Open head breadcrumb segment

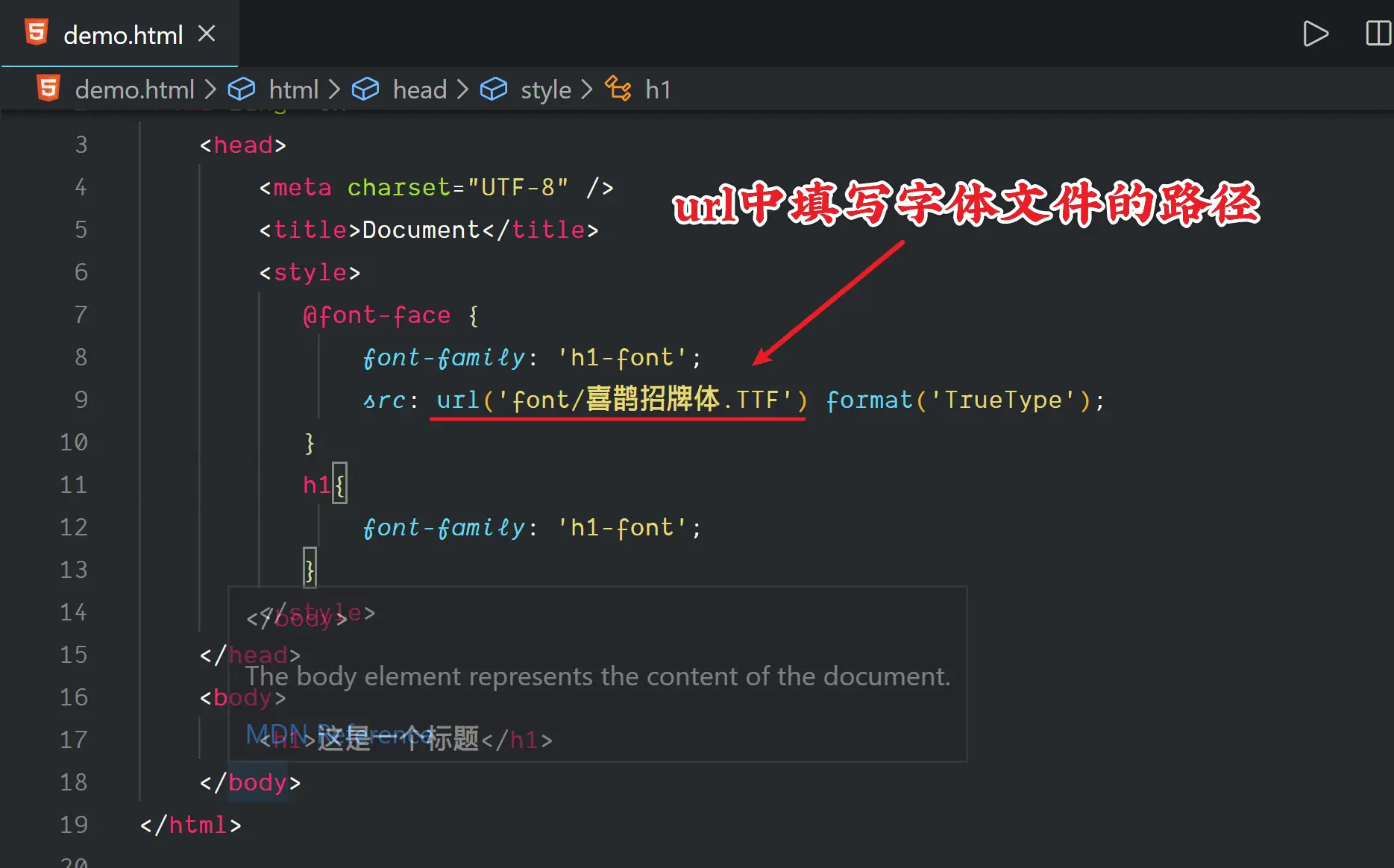click(x=420, y=89)
